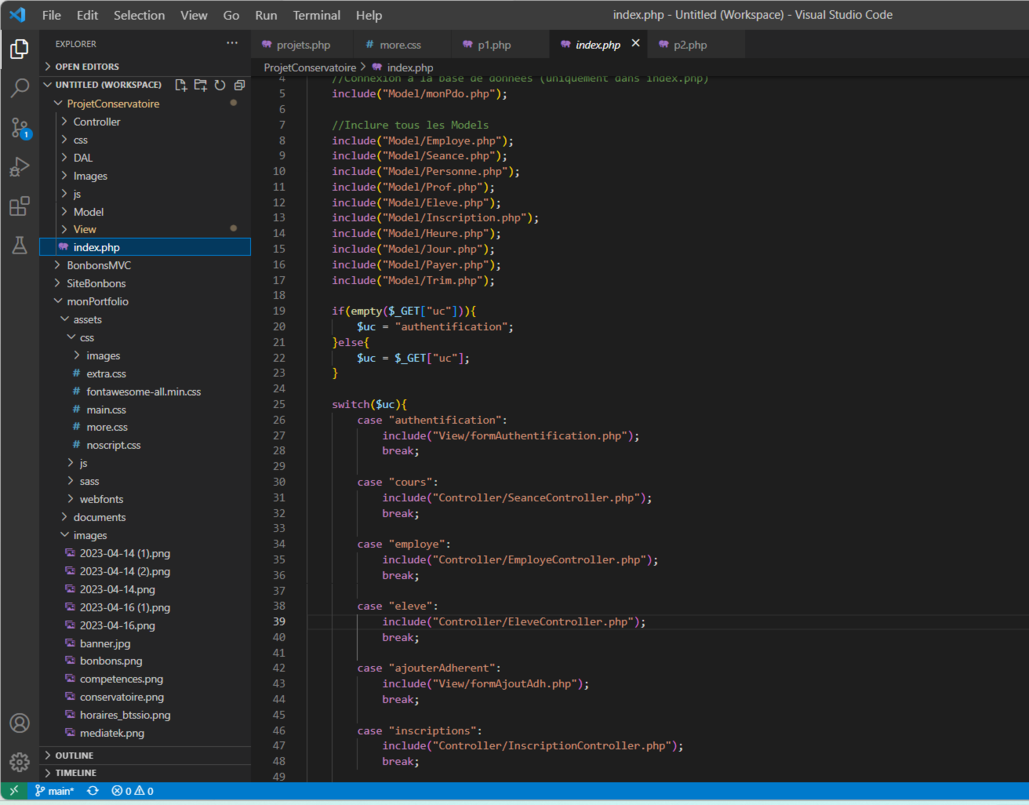Open errors and warnings problems indicator
Image resolution: width=1029 pixels, height=805 pixels.
point(132,791)
